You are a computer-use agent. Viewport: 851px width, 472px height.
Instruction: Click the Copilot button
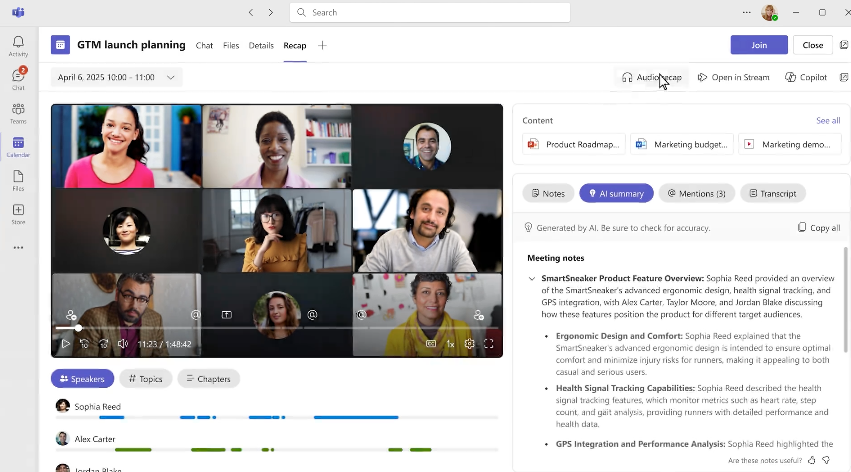(806, 77)
